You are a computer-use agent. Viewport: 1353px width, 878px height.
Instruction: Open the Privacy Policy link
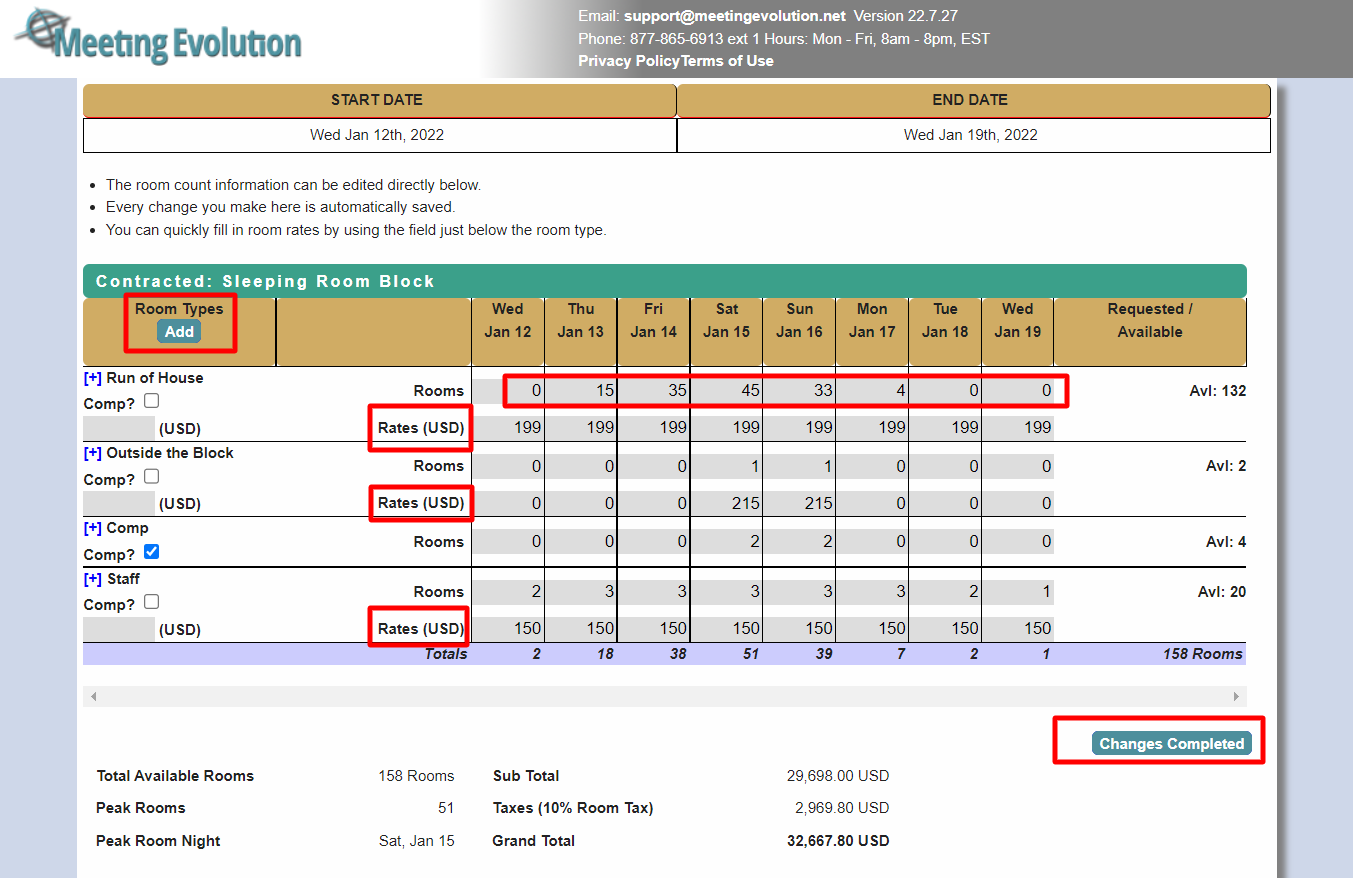(628, 61)
